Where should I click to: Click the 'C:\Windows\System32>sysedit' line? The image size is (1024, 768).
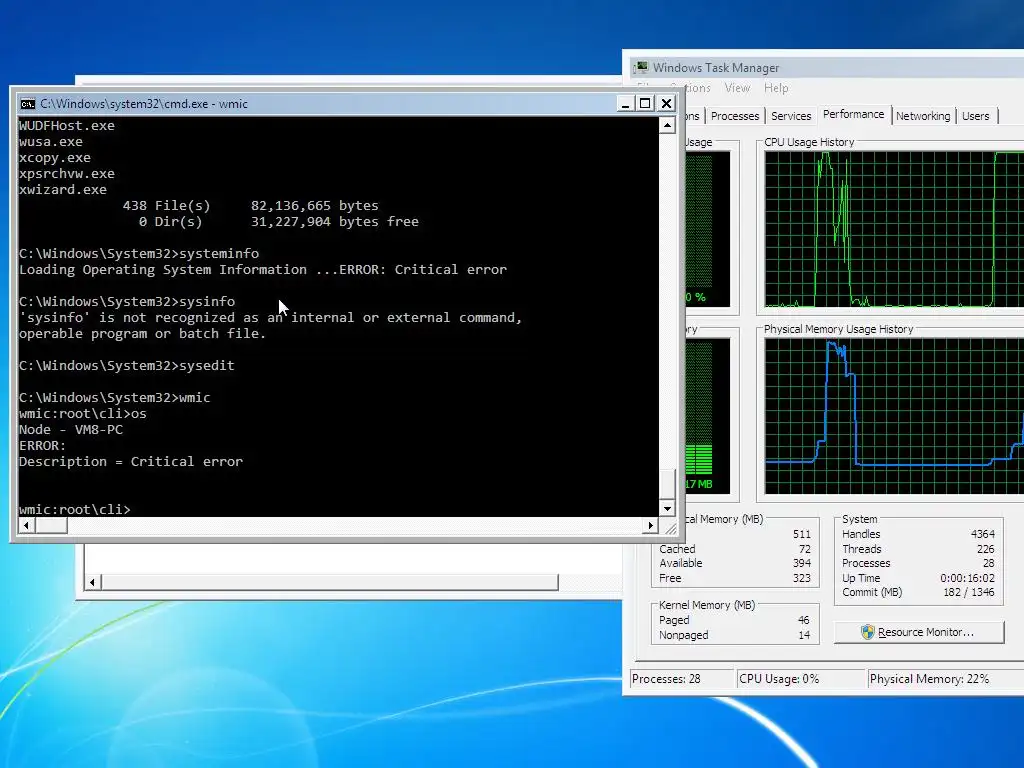pos(127,366)
